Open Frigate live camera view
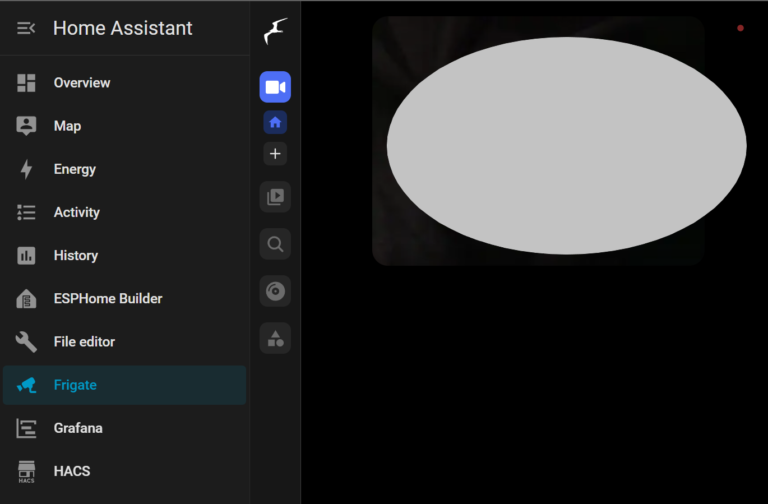The width and height of the screenshot is (768, 504). click(x=275, y=87)
